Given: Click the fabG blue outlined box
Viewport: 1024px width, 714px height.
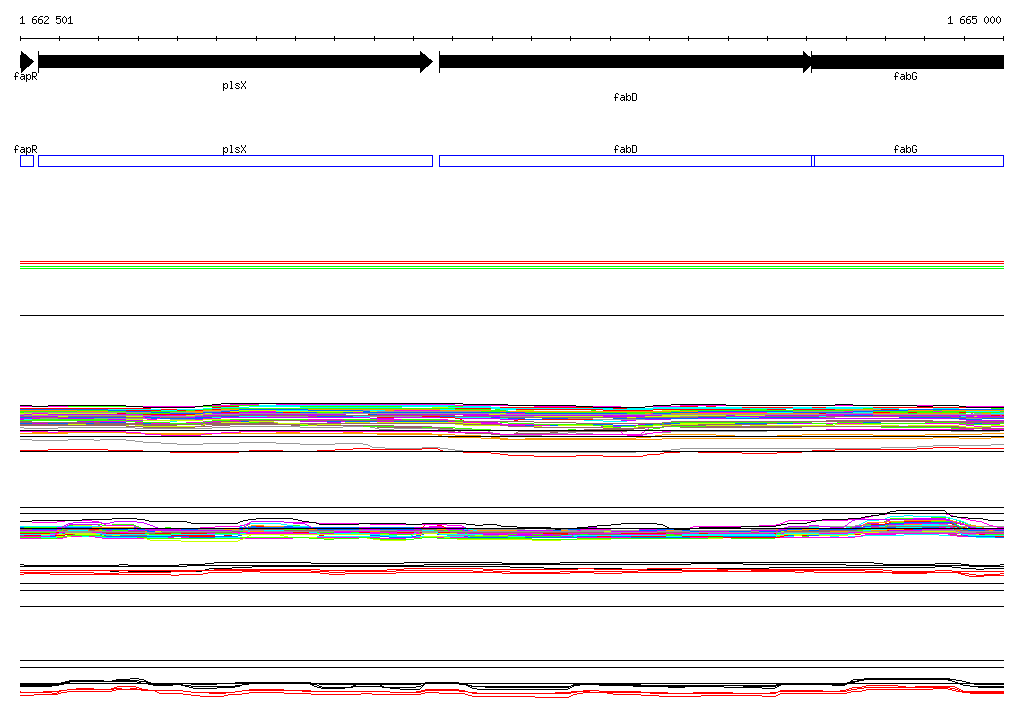Looking at the screenshot, I should (908, 161).
